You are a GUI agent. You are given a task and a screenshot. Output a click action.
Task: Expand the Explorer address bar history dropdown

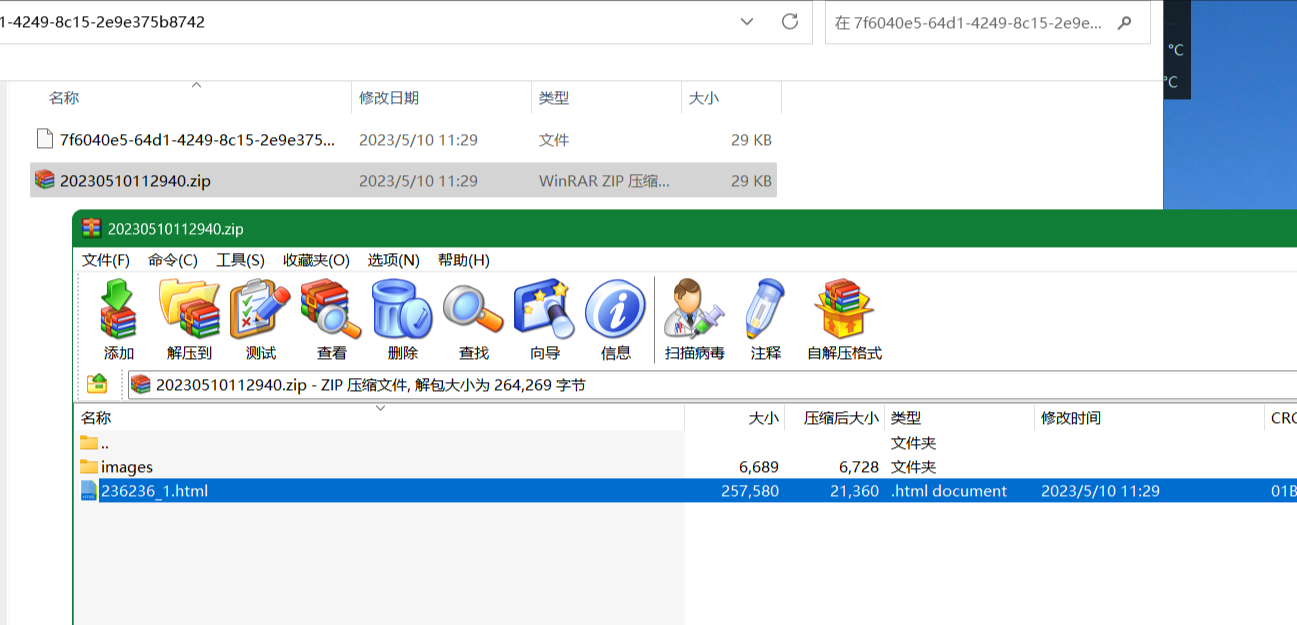[x=747, y=22]
